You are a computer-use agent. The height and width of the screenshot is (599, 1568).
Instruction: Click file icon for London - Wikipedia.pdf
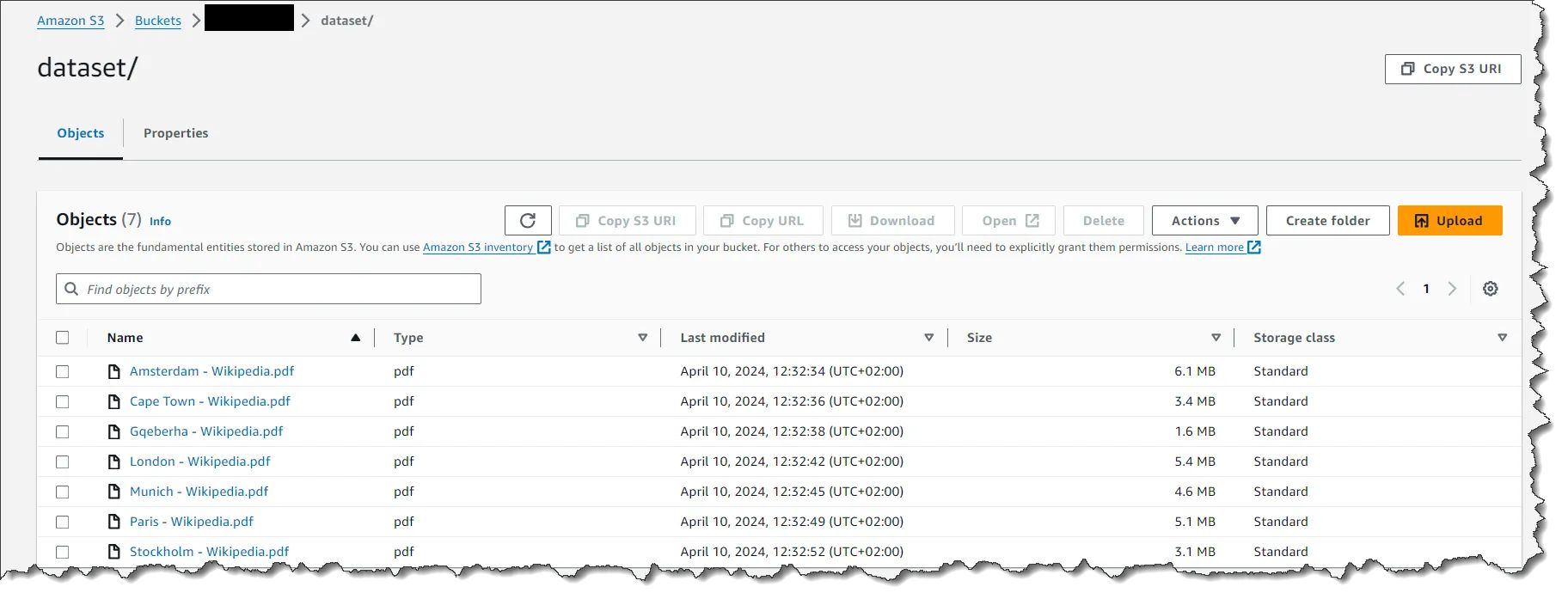pos(113,461)
